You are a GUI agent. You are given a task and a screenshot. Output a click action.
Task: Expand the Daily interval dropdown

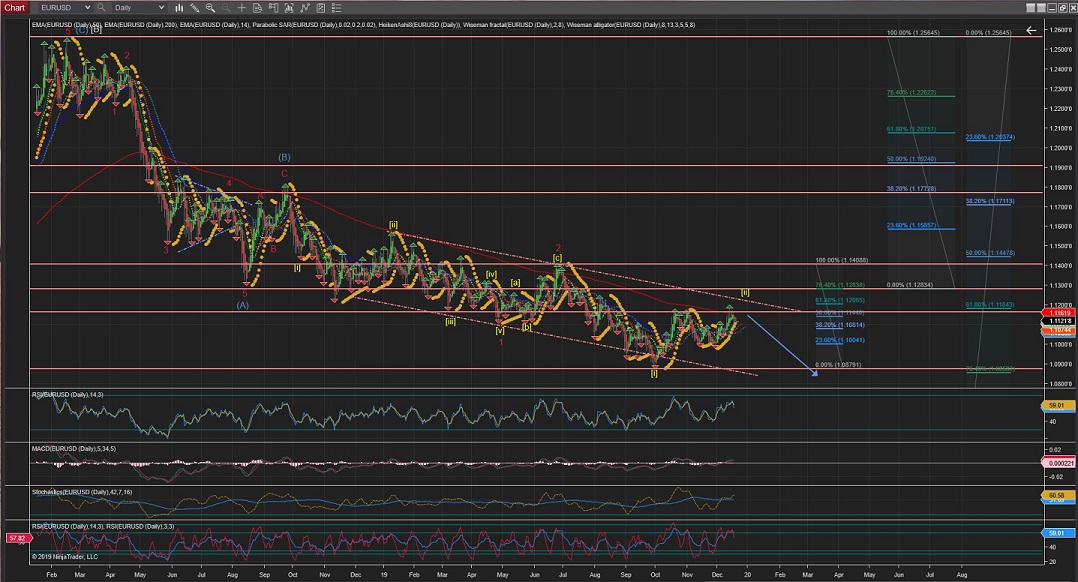coord(161,7)
